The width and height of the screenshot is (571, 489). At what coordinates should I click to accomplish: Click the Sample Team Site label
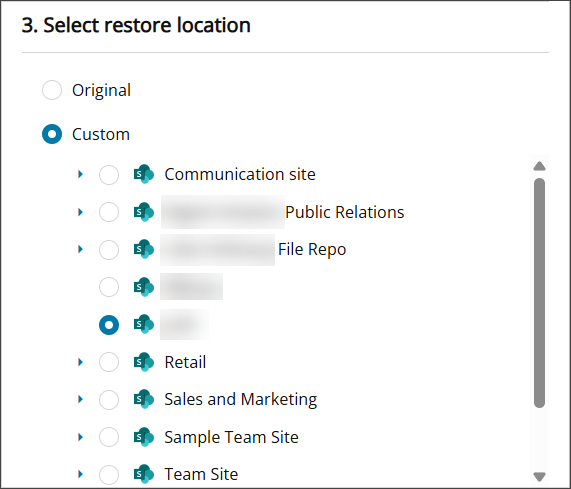[x=231, y=437]
